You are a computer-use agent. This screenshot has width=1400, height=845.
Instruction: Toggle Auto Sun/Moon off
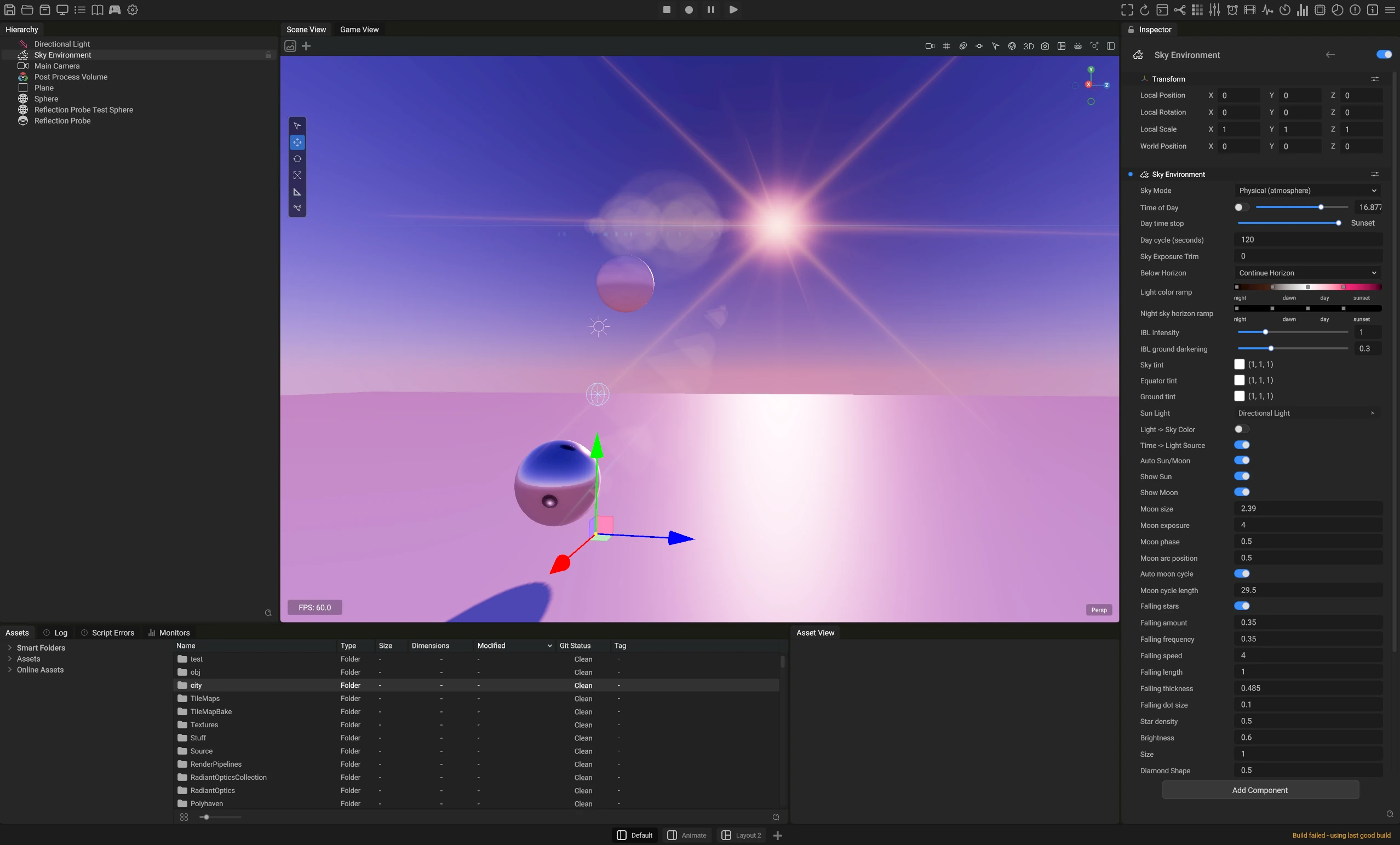point(1242,461)
